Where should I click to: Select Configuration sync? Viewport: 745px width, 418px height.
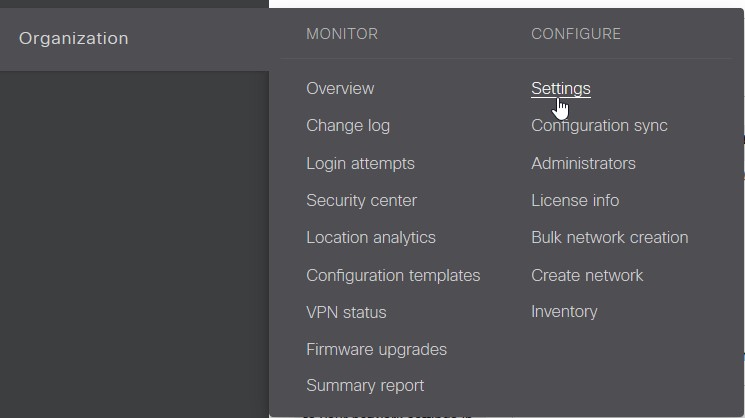tap(599, 125)
